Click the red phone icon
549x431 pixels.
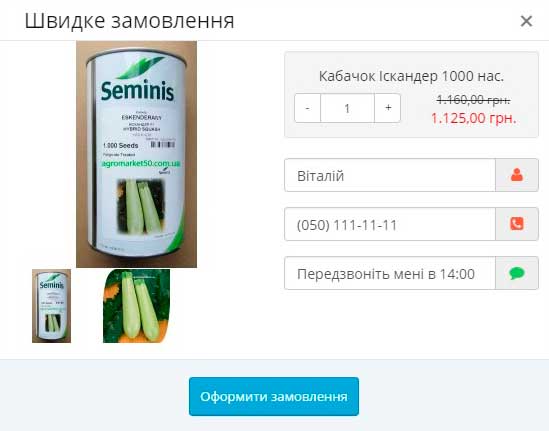[x=517, y=224]
